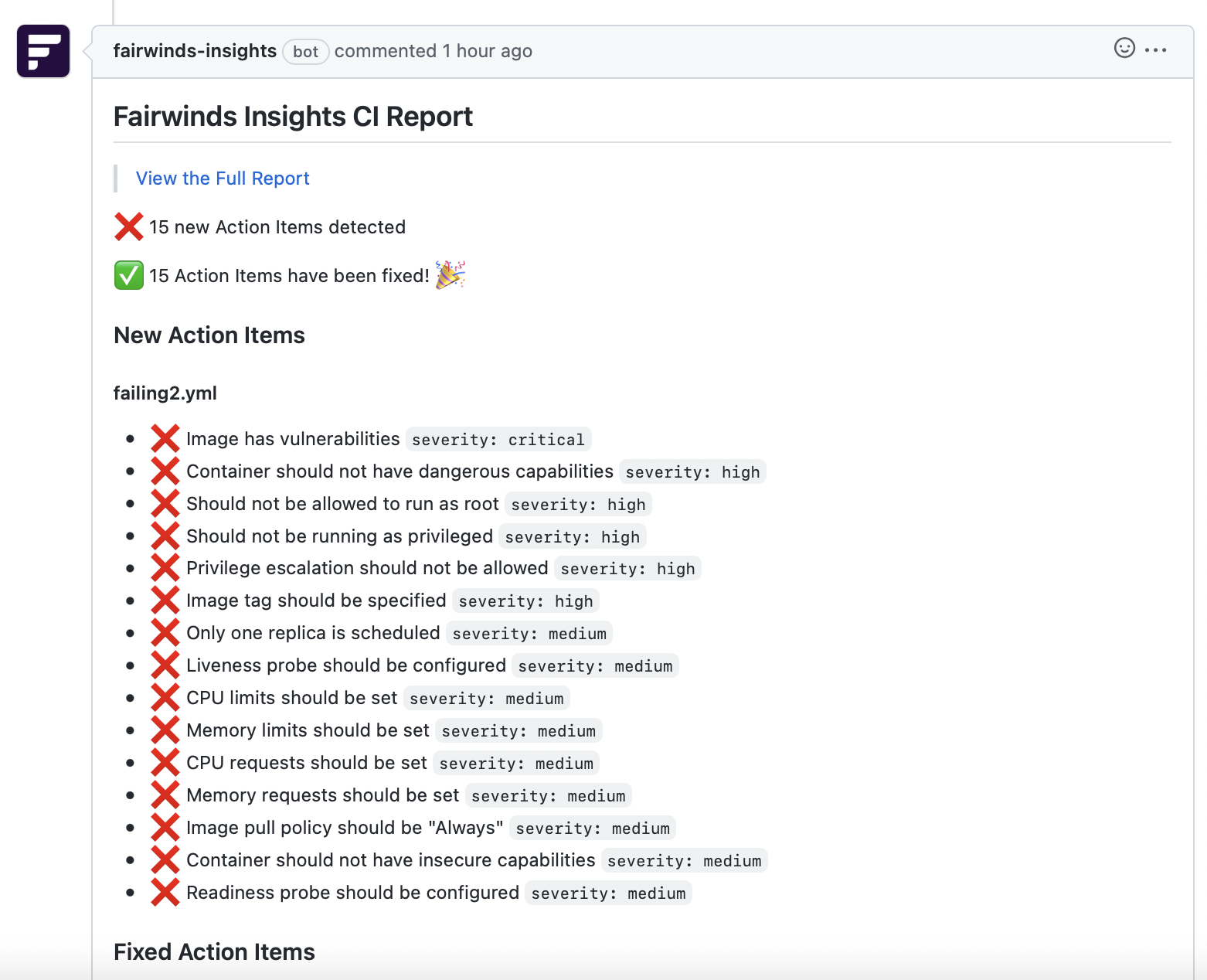Click red X next to CPU limits item
1207x980 pixels.
click(165, 698)
